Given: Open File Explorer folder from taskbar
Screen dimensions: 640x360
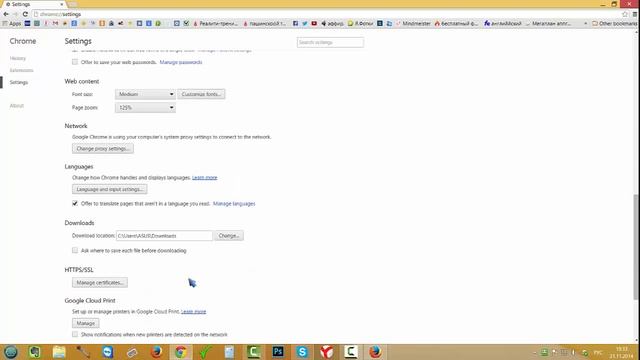Looking at the screenshot, I should 59,352.
